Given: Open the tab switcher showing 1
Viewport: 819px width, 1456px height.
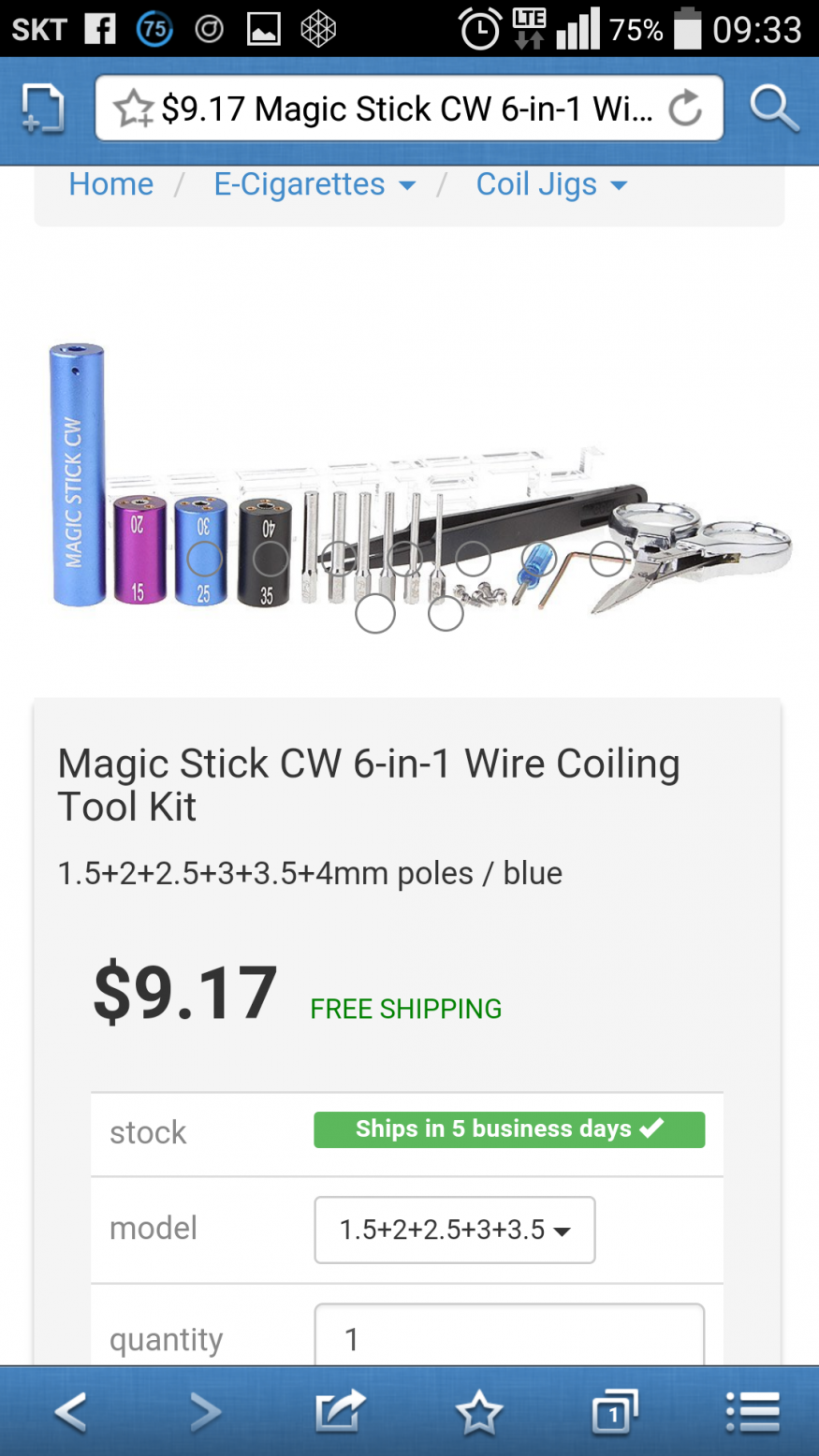Looking at the screenshot, I should pos(615,1411).
